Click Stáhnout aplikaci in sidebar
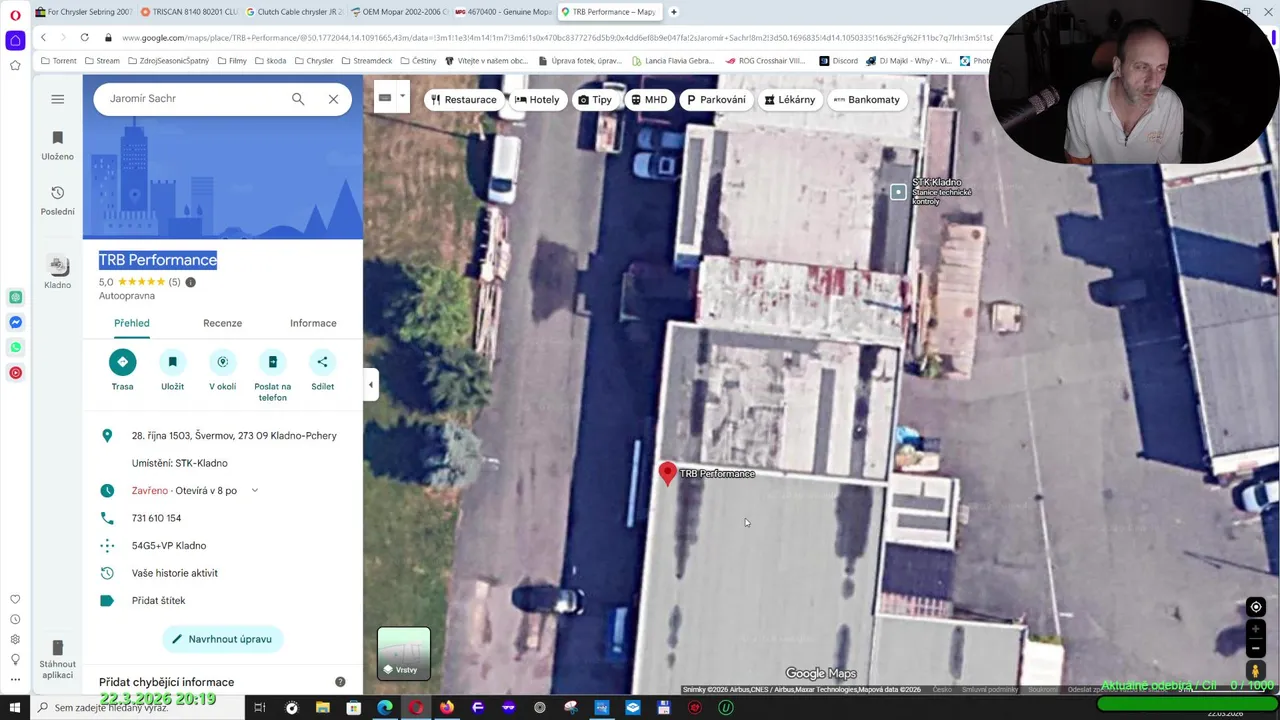 click(x=57, y=660)
